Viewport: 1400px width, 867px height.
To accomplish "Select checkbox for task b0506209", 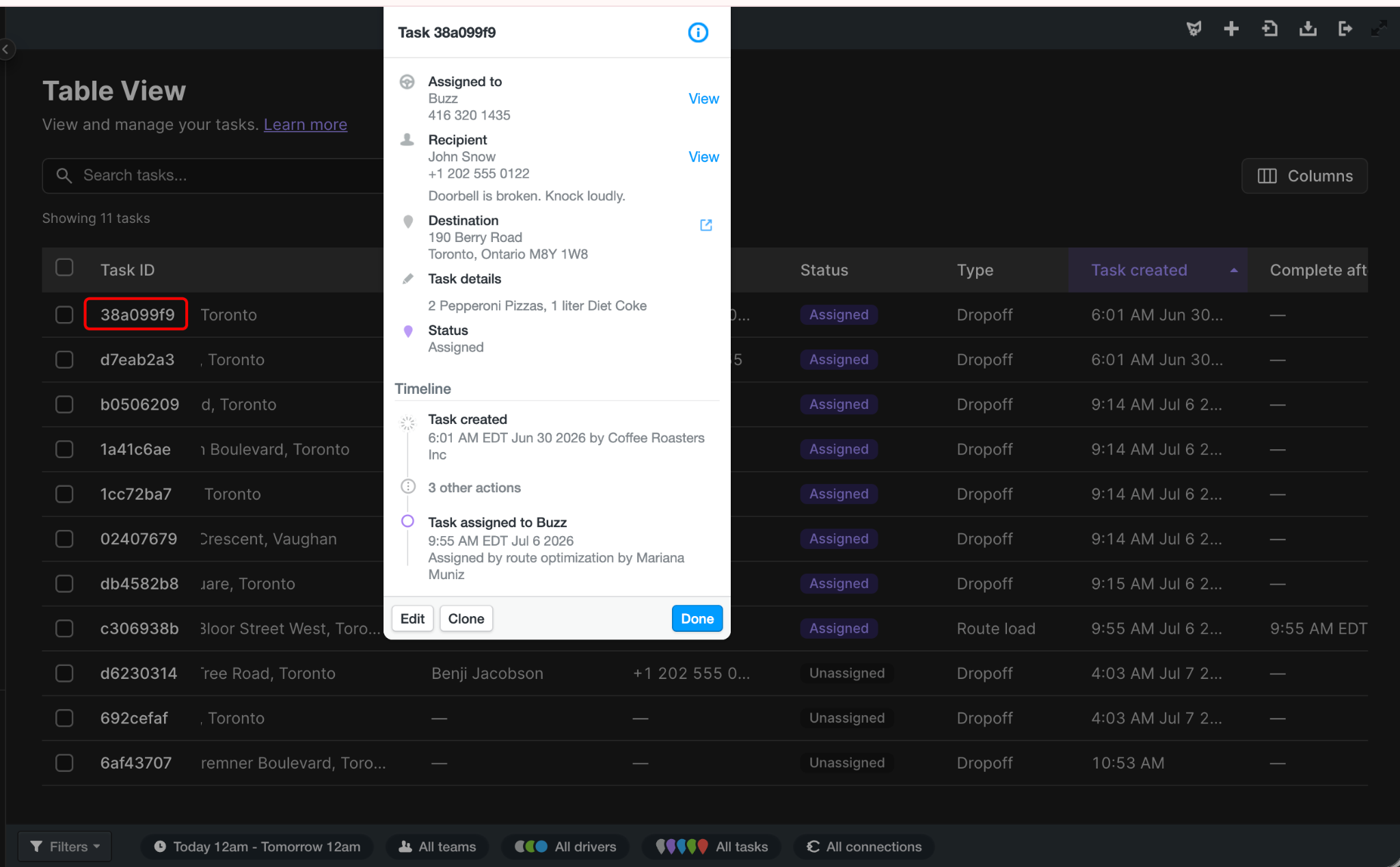I will point(64,405).
